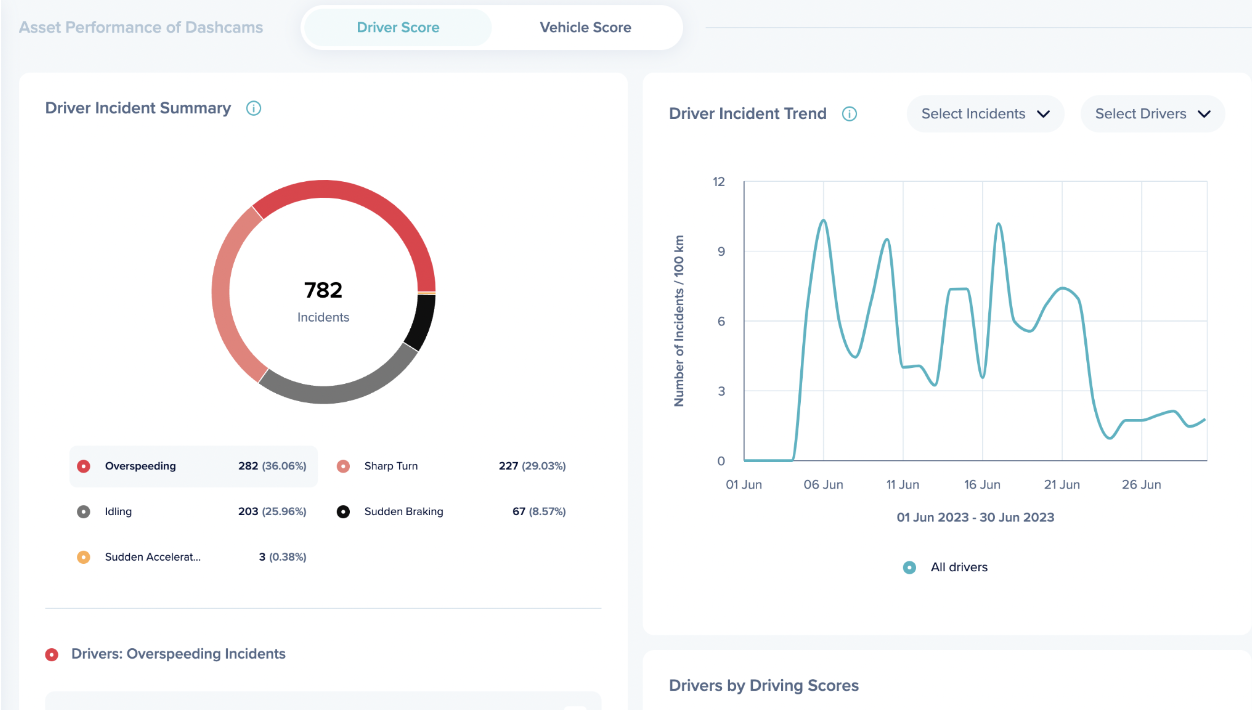Open the Select Incidents dropdown

click(985, 114)
